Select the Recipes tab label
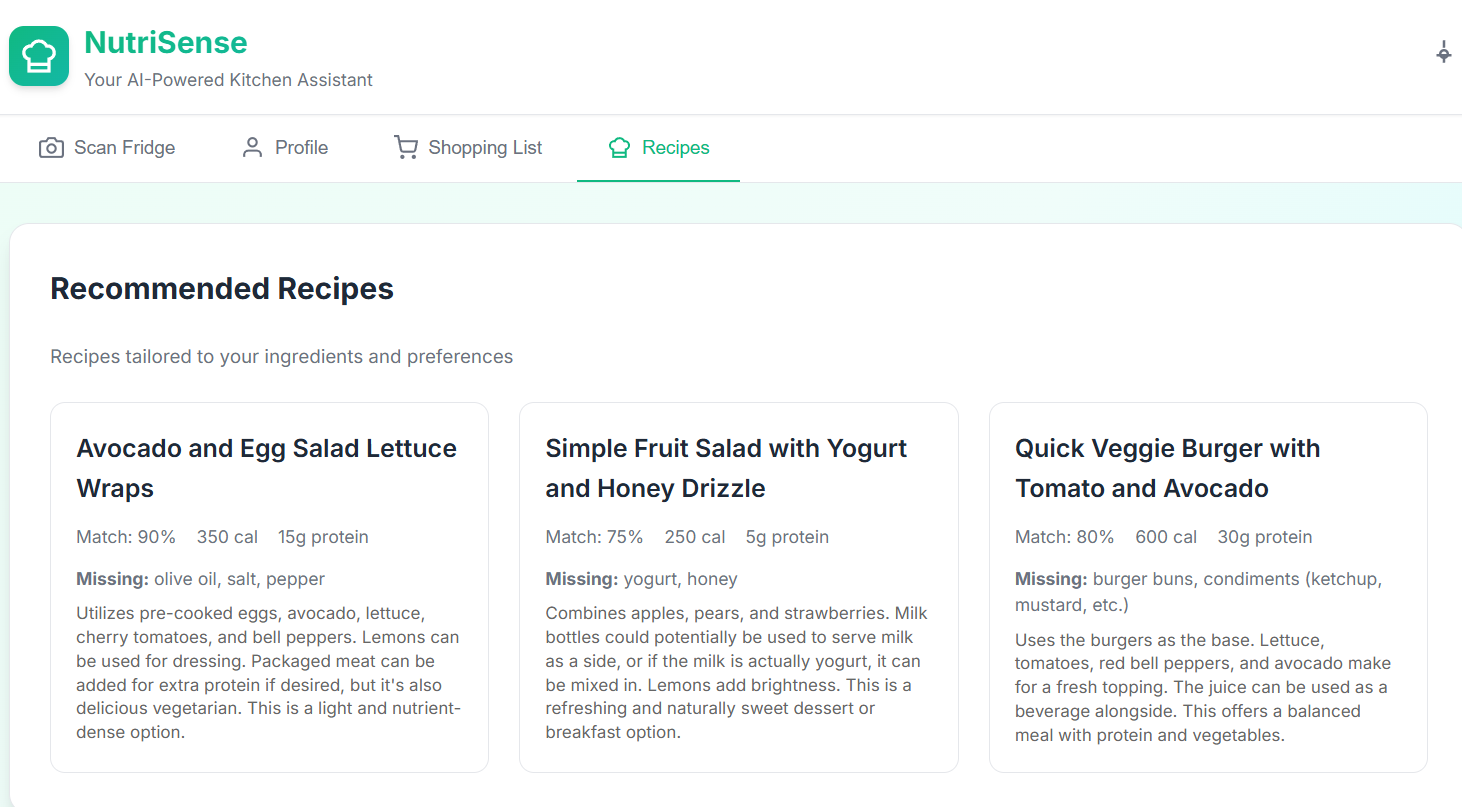Screen dimensions: 1462x807 click(675, 148)
